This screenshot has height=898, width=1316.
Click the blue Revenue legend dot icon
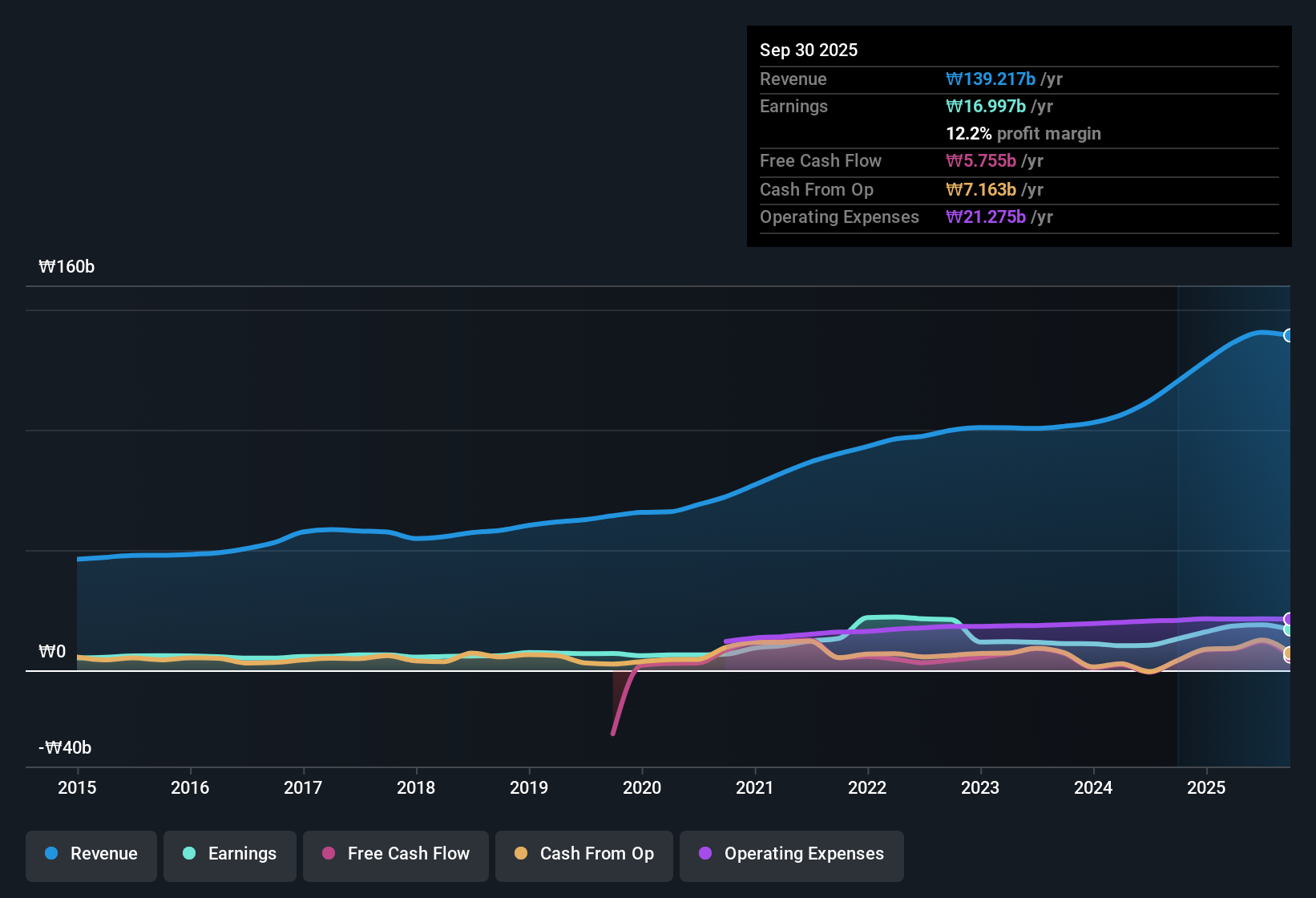pyautogui.click(x=51, y=854)
